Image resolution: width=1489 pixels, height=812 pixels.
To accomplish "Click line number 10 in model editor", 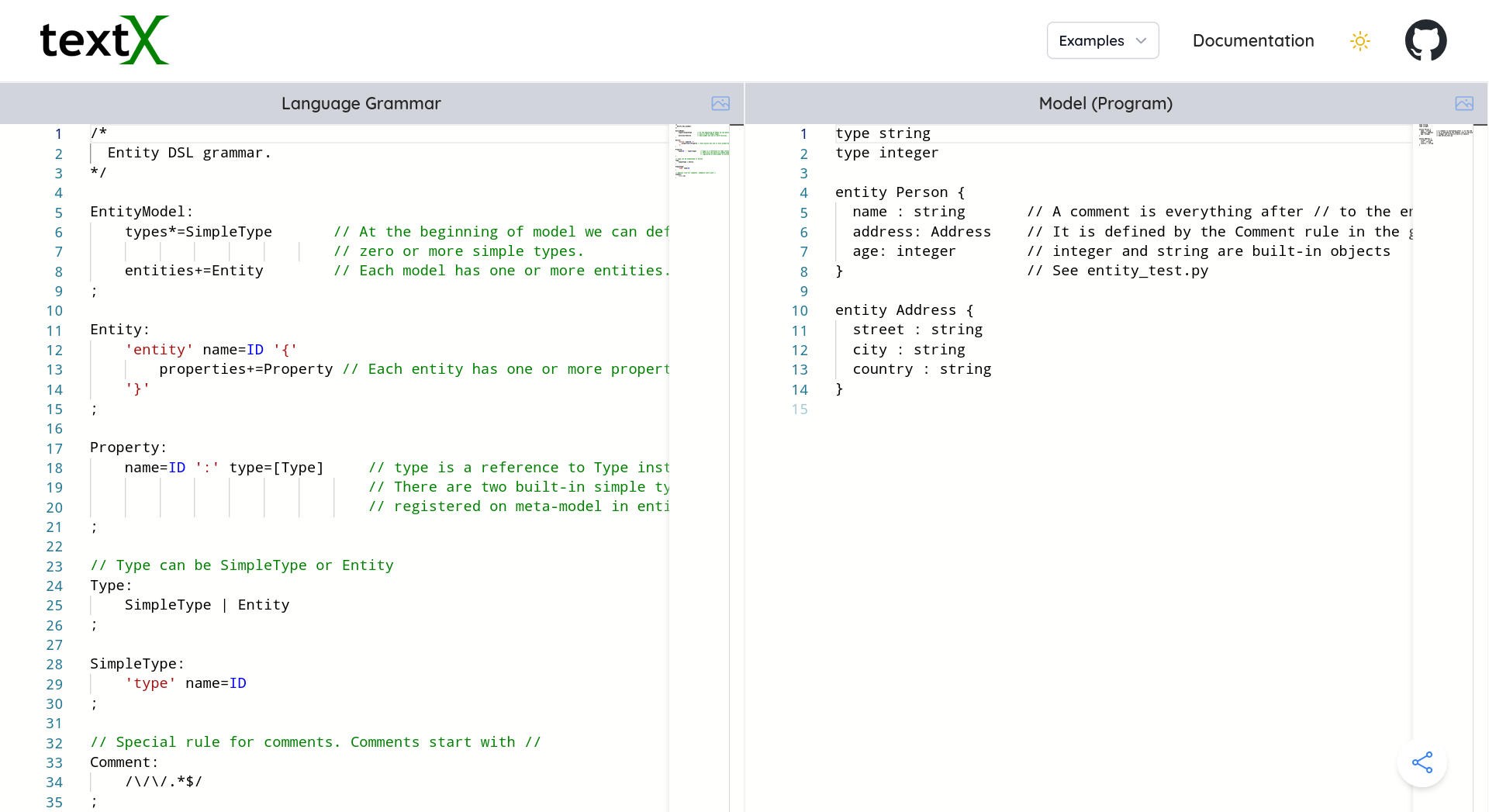I will (800, 311).
